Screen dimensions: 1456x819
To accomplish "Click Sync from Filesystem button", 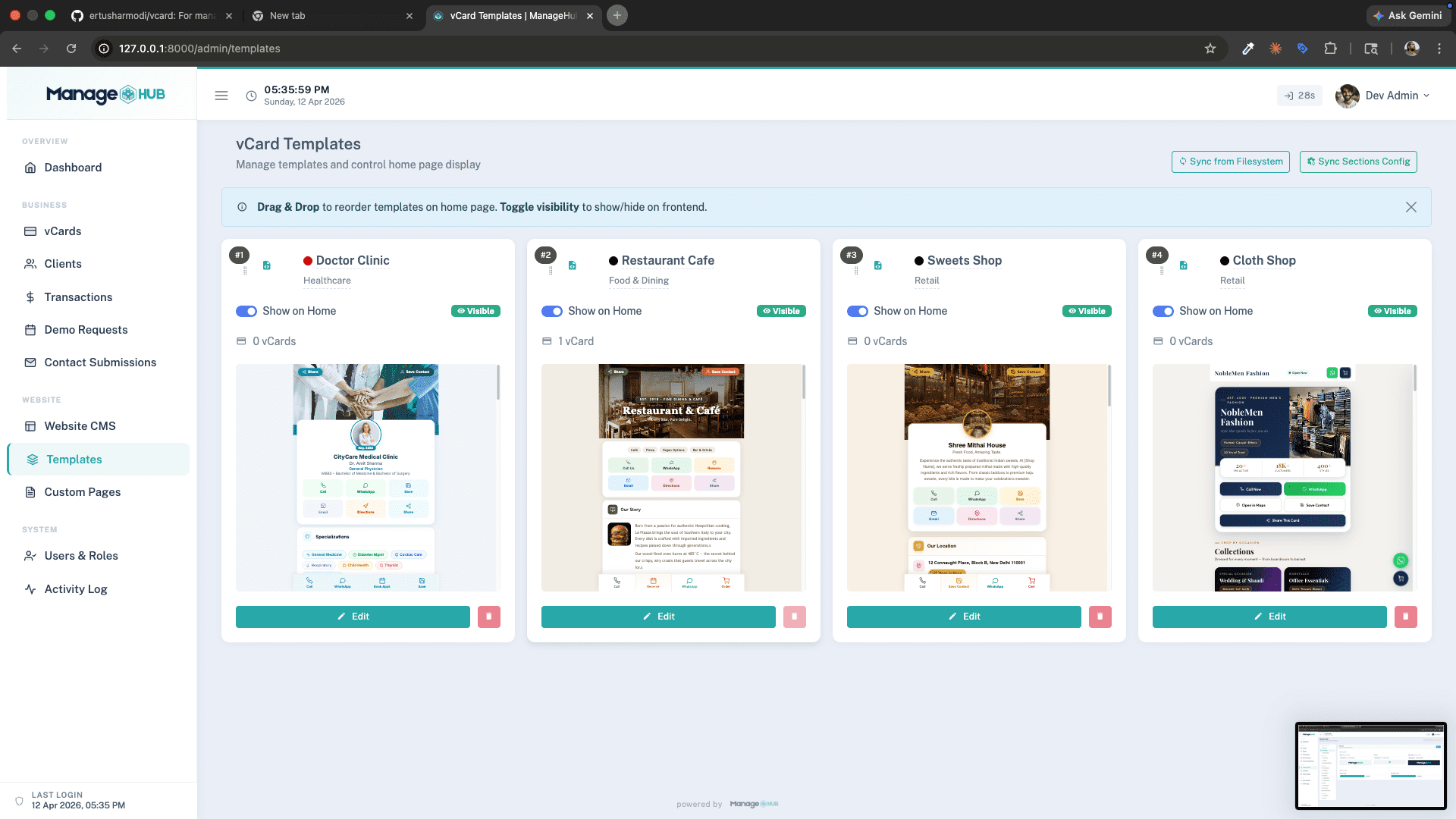I will click(x=1231, y=162).
